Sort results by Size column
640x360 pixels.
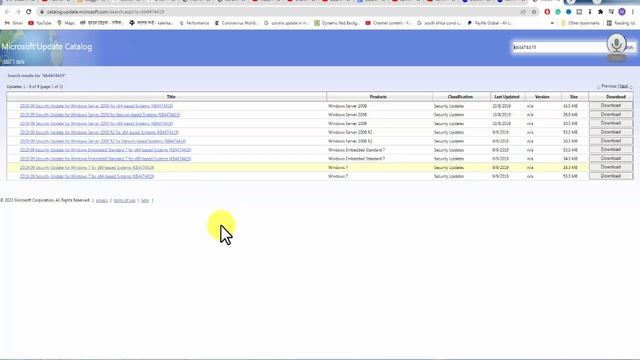click(x=573, y=97)
